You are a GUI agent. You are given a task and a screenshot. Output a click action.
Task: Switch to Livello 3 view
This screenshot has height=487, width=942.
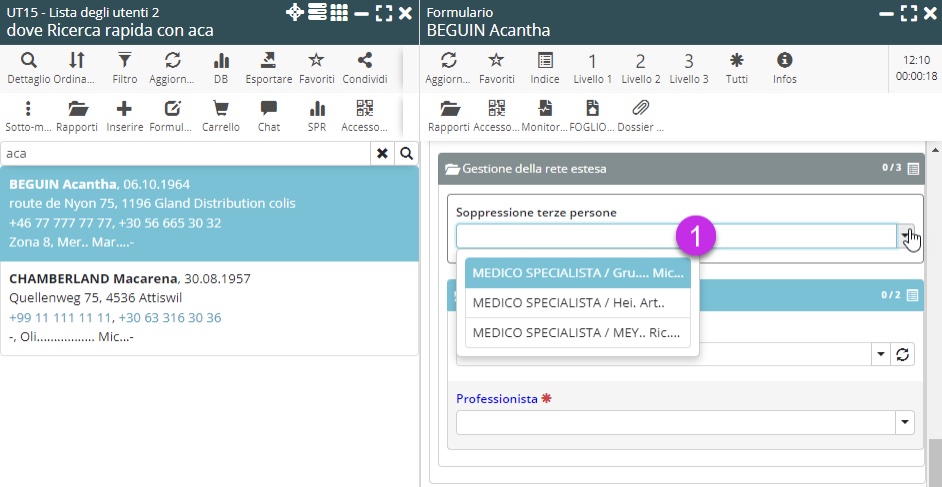click(x=689, y=67)
